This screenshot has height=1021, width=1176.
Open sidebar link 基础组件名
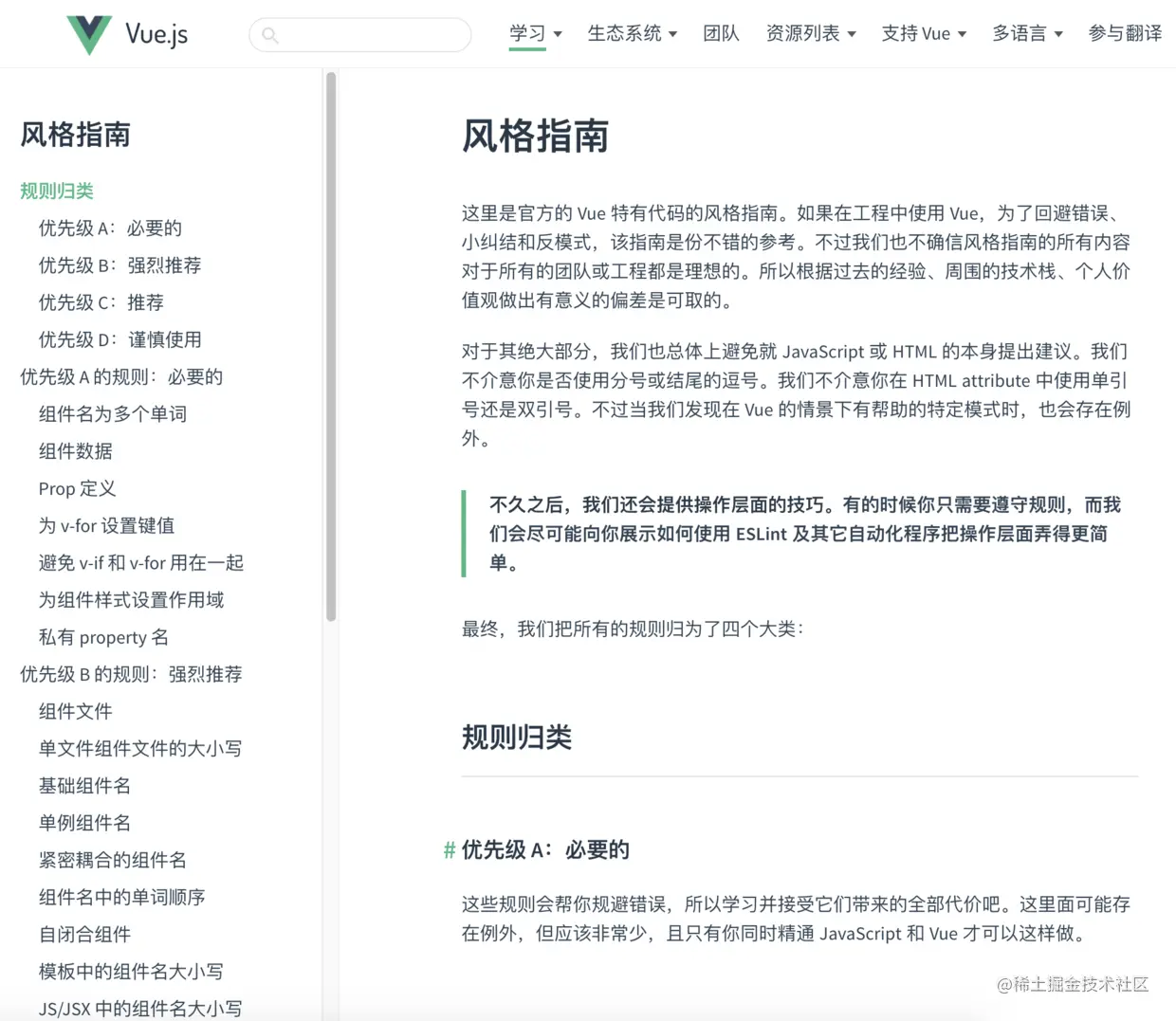tap(84, 785)
